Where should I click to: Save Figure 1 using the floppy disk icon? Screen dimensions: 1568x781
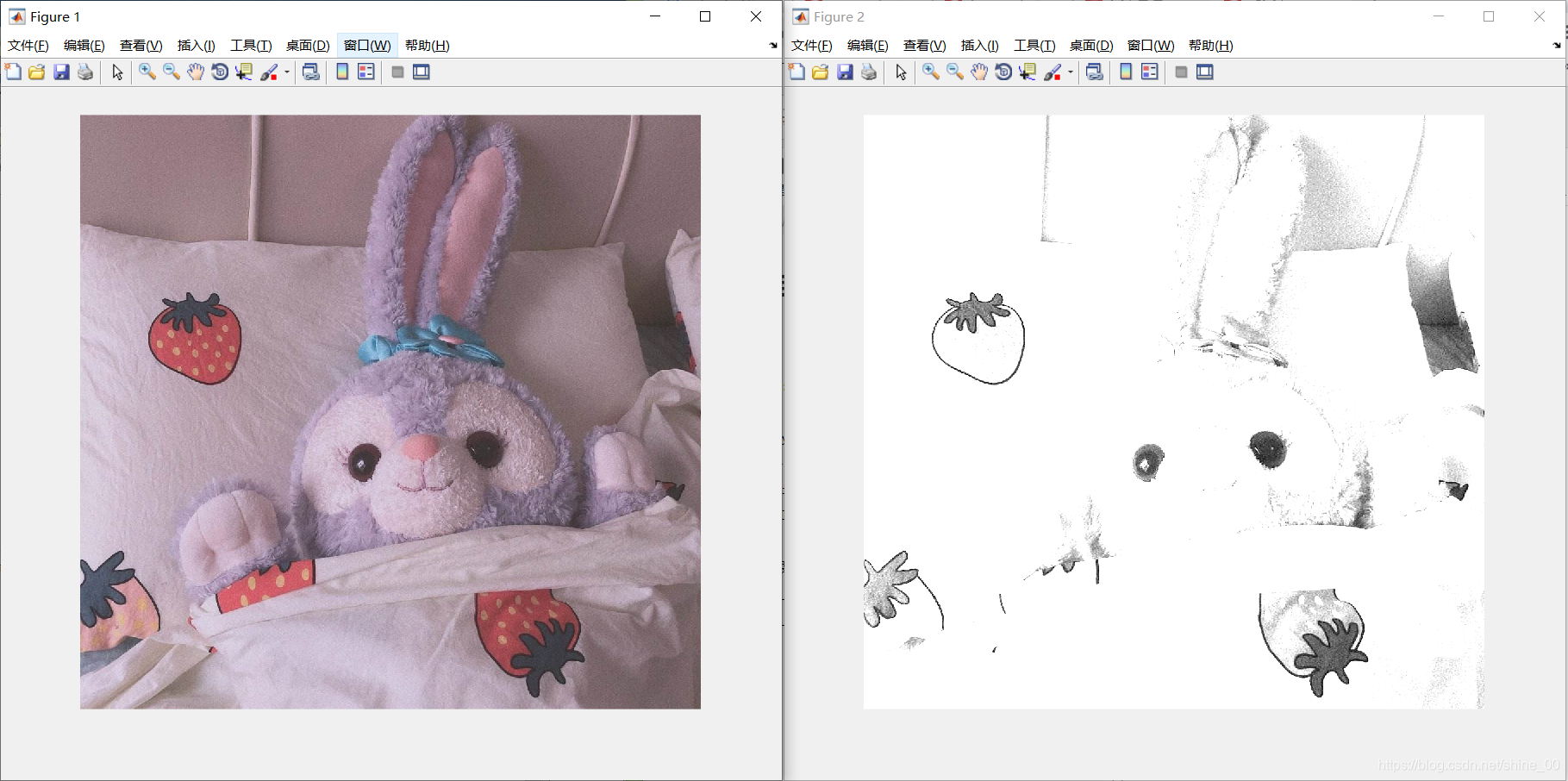pyautogui.click(x=61, y=72)
